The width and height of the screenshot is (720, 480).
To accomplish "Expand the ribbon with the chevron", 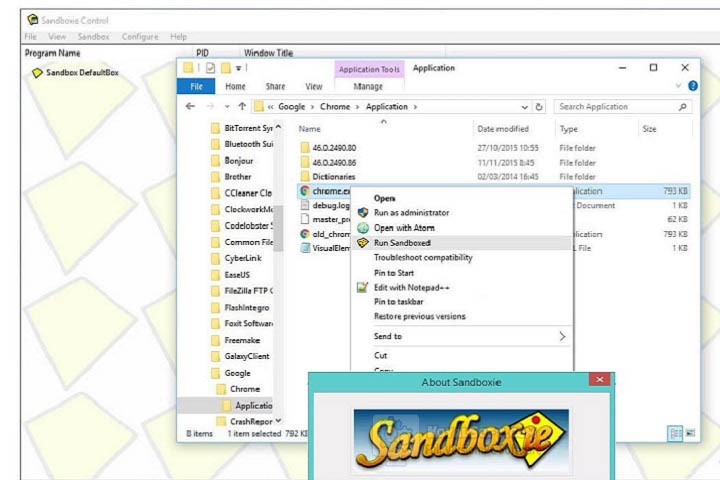I will coord(678,86).
